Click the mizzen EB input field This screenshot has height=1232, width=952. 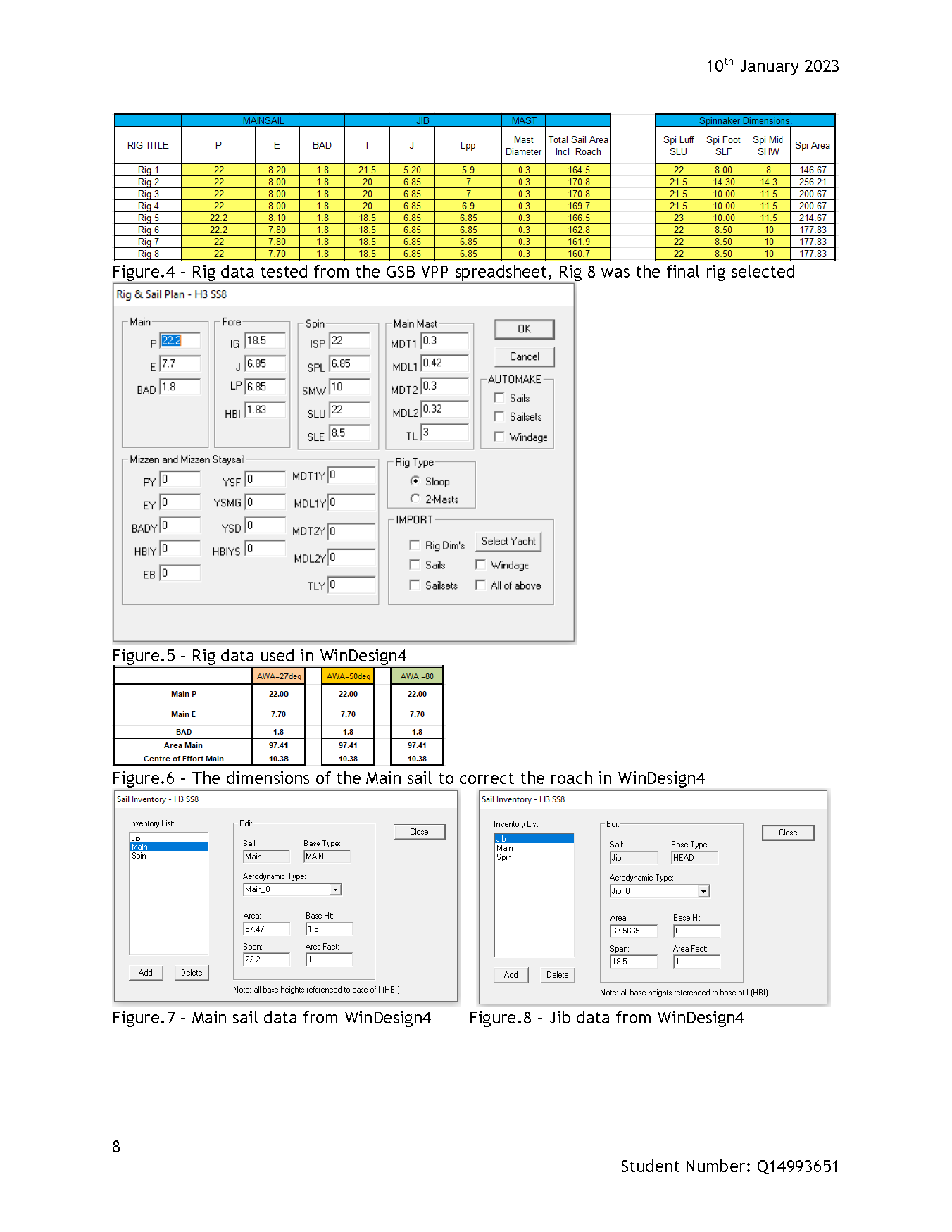(x=180, y=573)
